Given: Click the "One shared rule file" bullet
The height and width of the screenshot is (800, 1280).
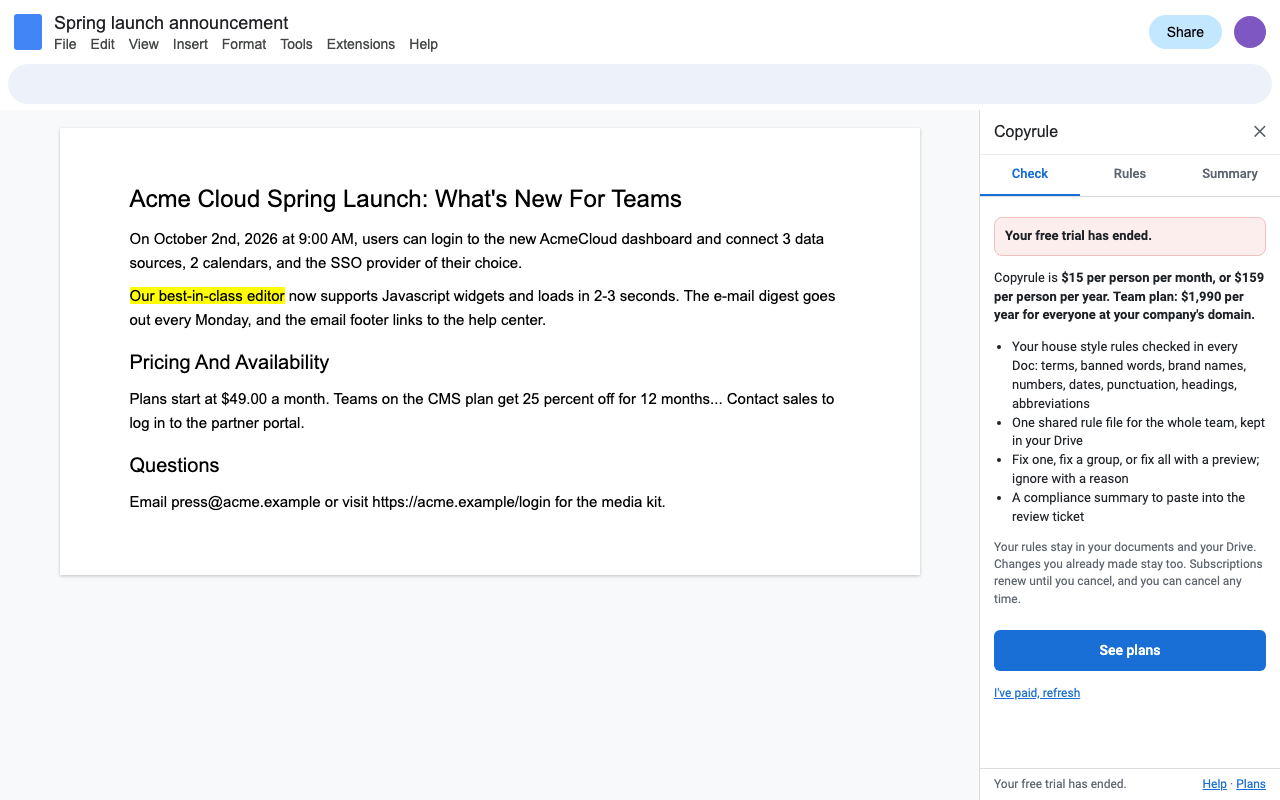Looking at the screenshot, I should (x=1138, y=432).
